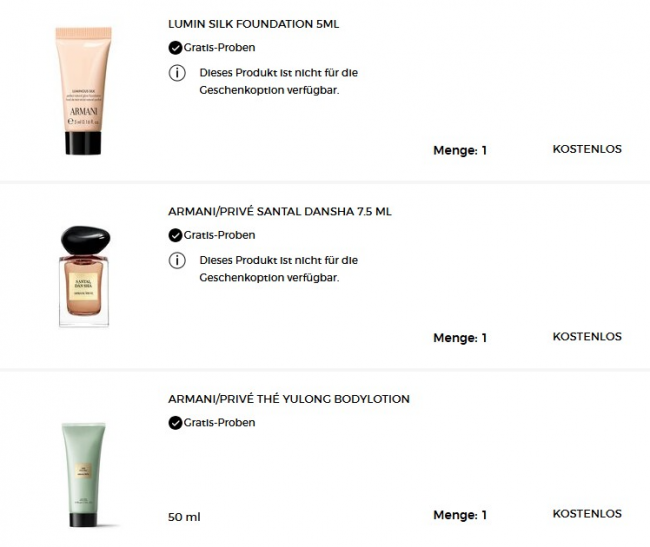Click the Lumin Silk Foundation tube image
The image size is (650, 547).
pos(84,91)
